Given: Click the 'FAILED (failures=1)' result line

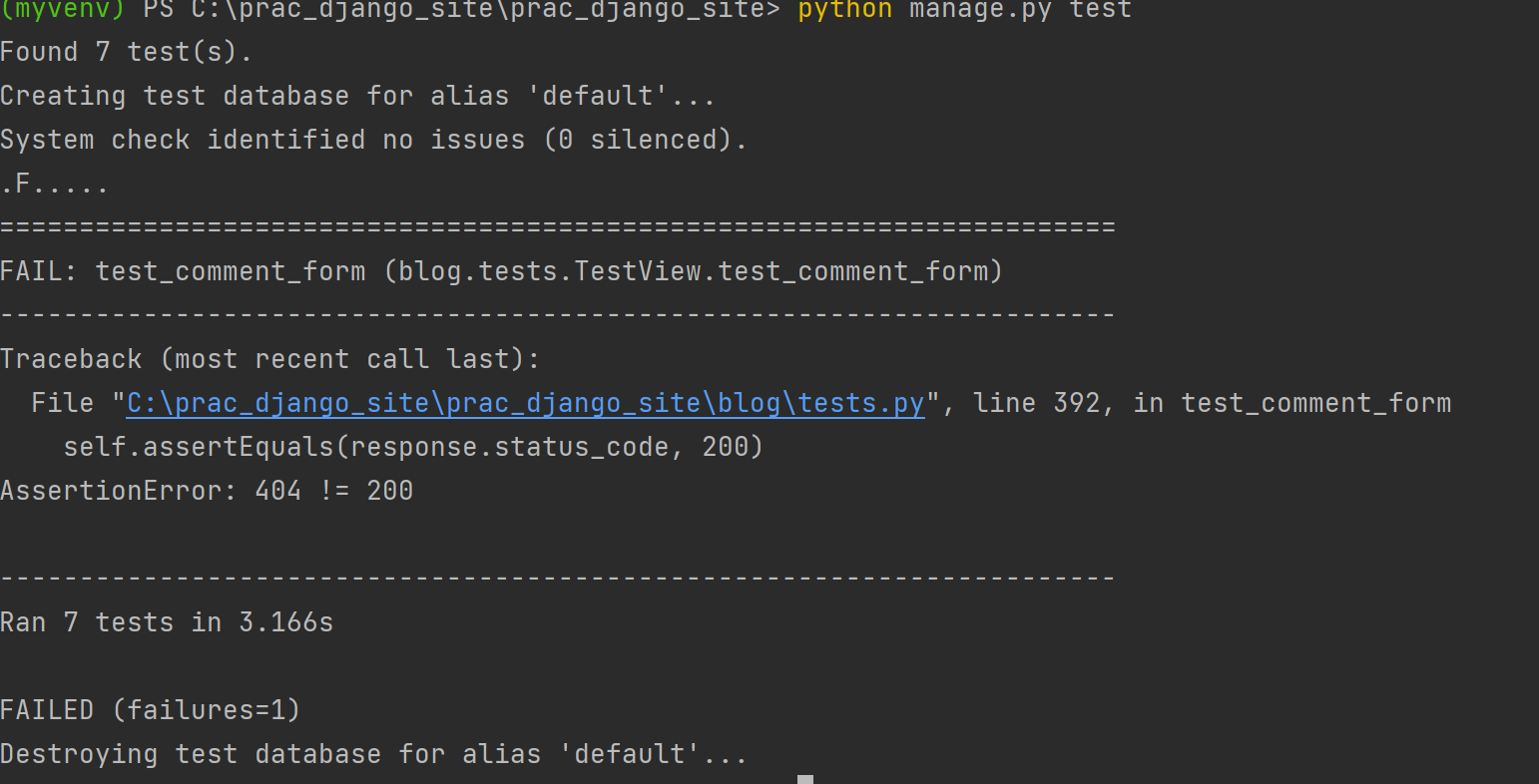Looking at the screenshot, I should coord(150,710).
